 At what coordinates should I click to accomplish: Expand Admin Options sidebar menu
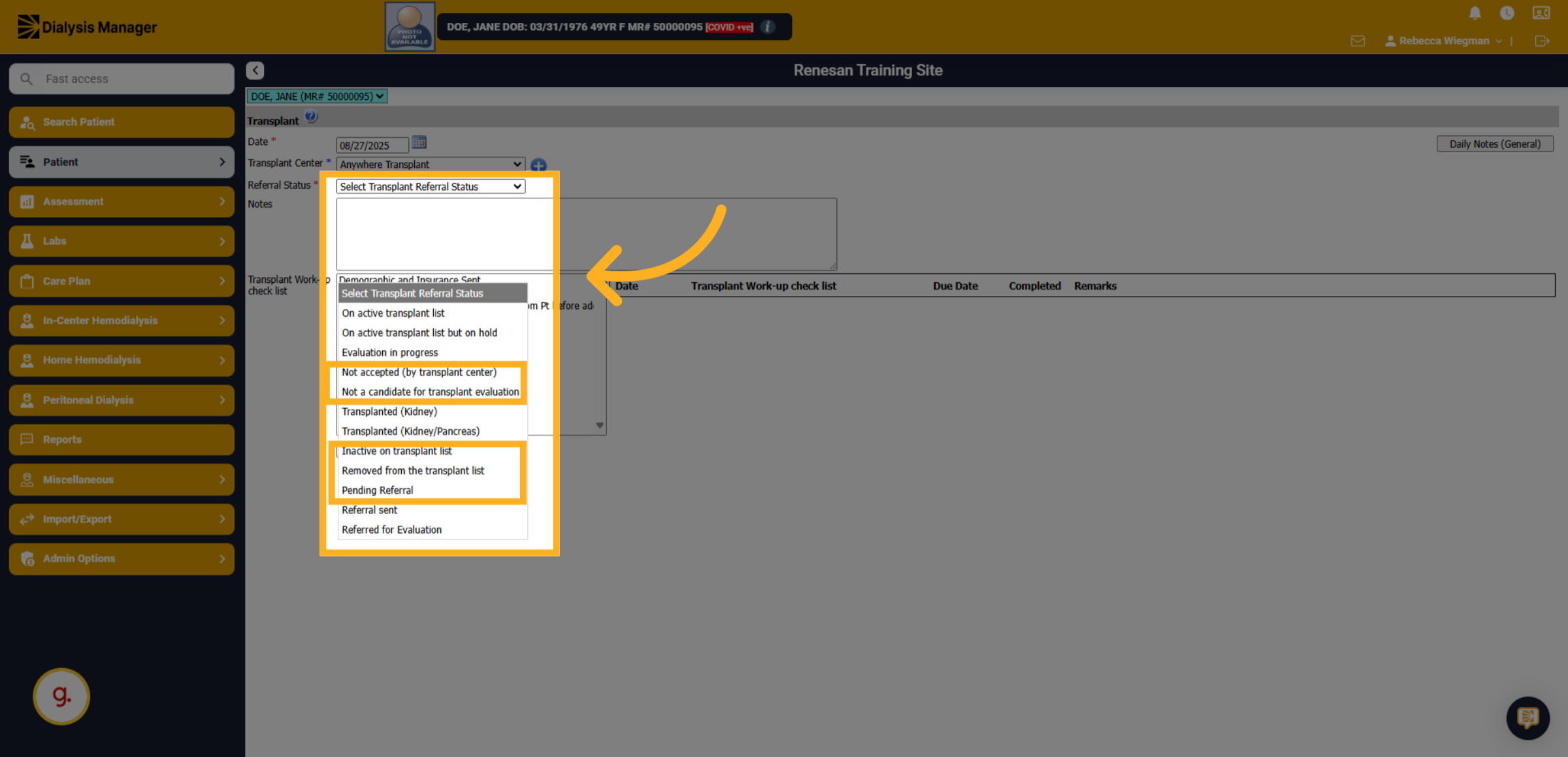[x=122, y=558]
